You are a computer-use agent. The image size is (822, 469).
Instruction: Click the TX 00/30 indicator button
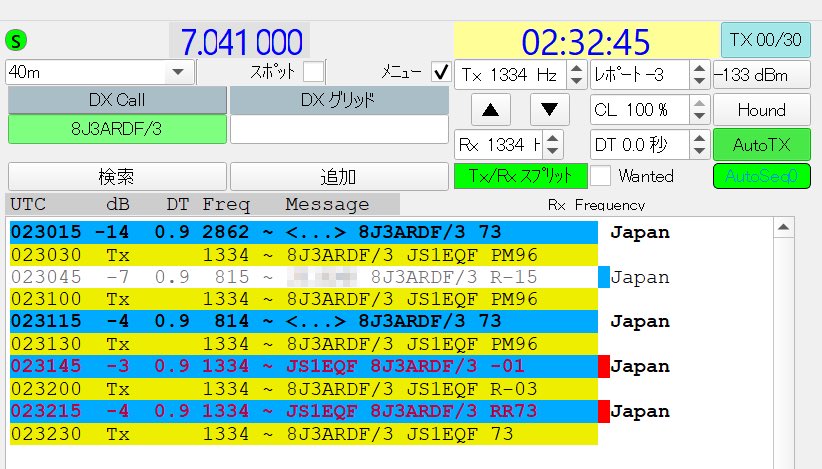click(765, 40)
